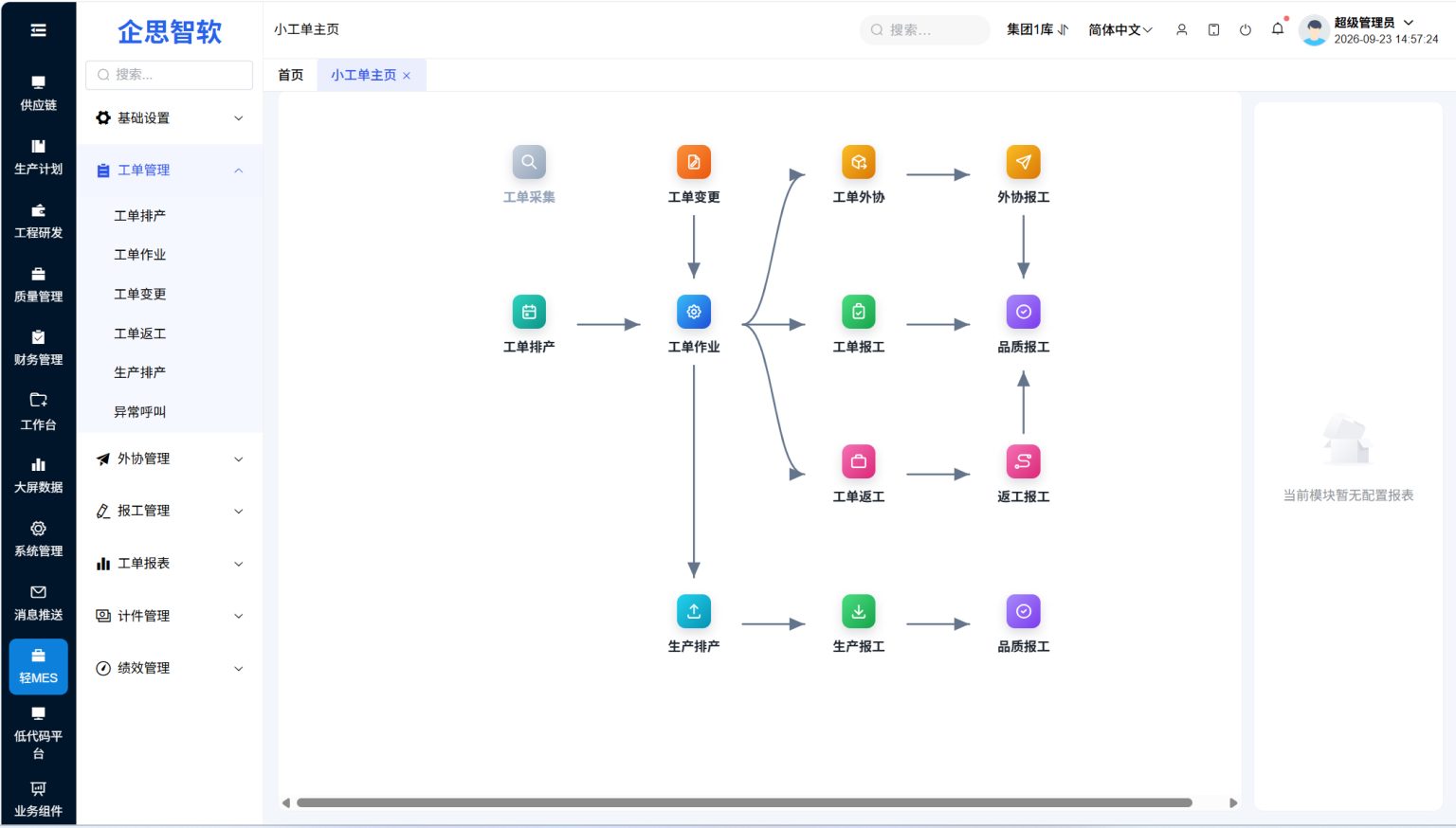The height and width of the screenshot is (828, 1456).
Task: Click the hamburger menu collapse icon
Action: [x=38, y=30]
